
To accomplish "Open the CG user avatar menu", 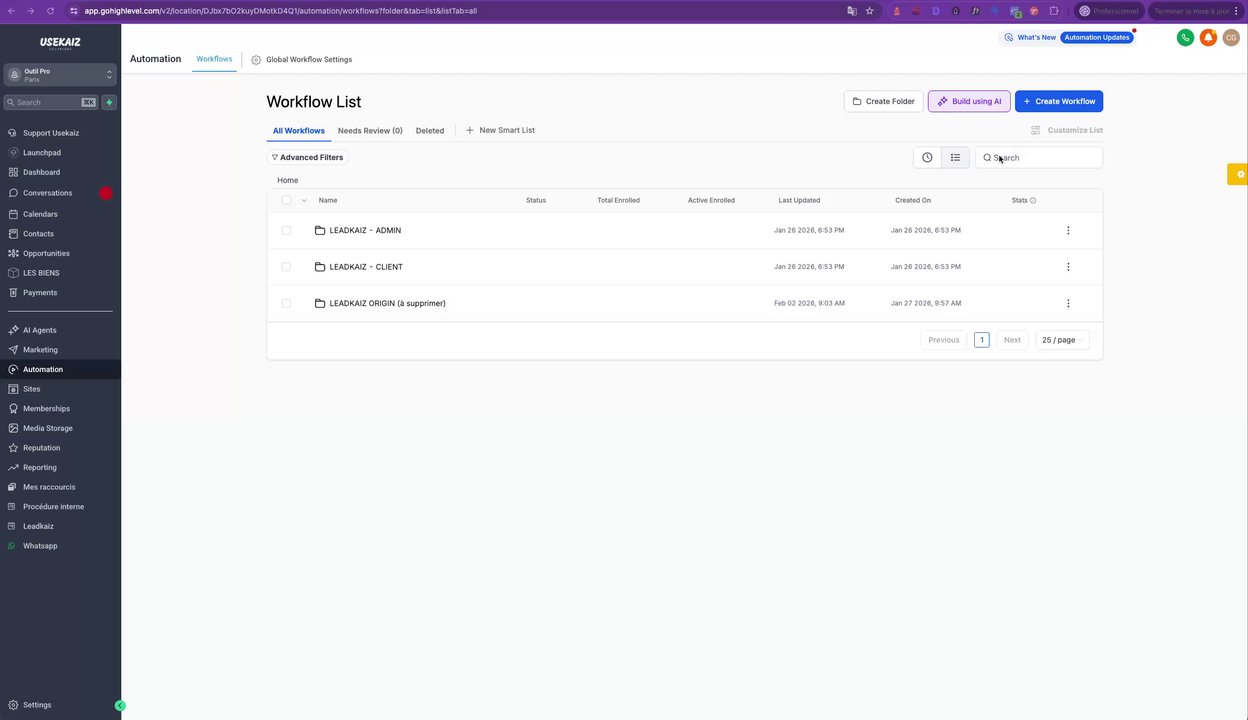I will pos(1231,38).
